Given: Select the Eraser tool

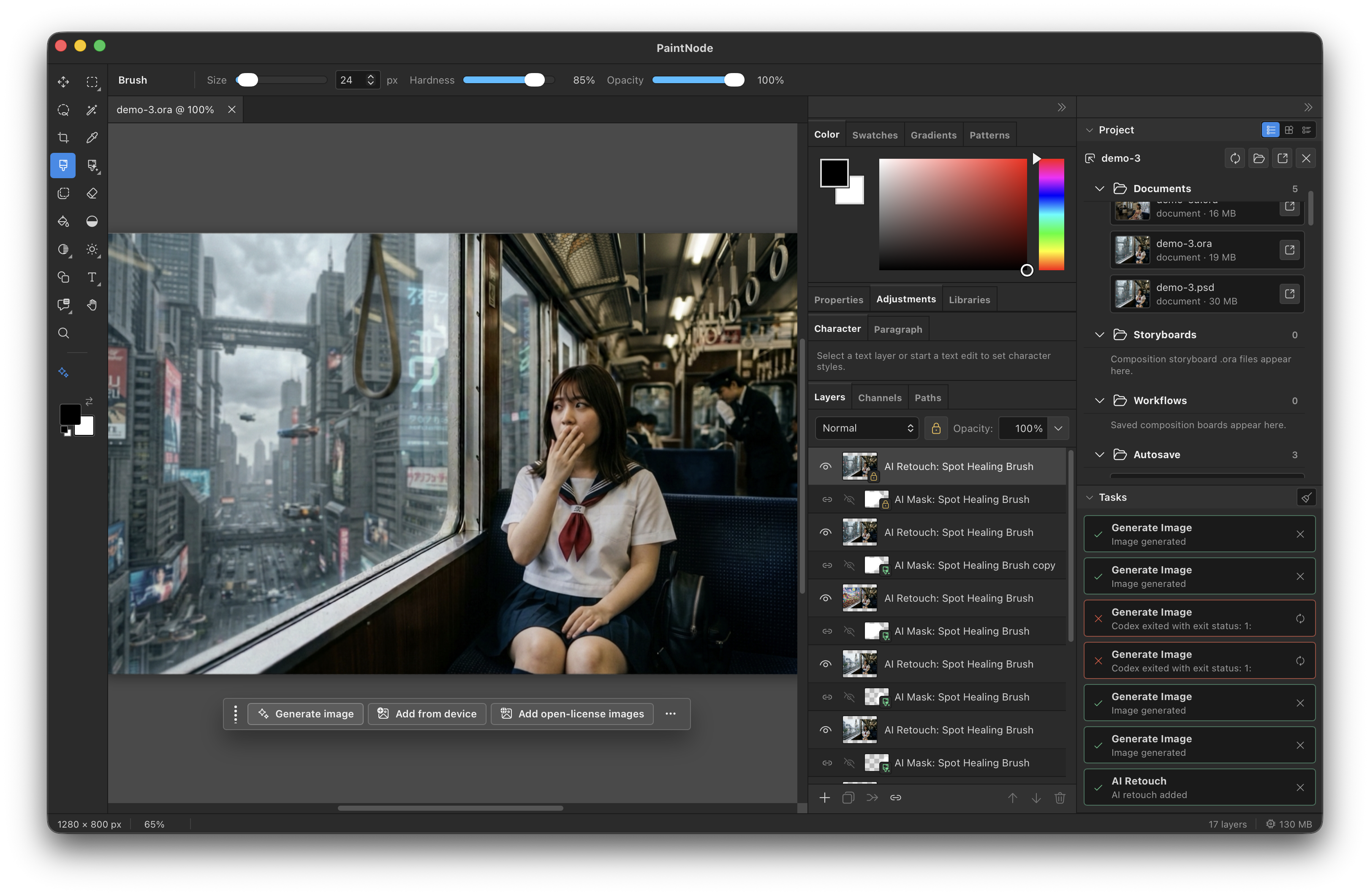Looking at the screenshot, I should 92,193.
